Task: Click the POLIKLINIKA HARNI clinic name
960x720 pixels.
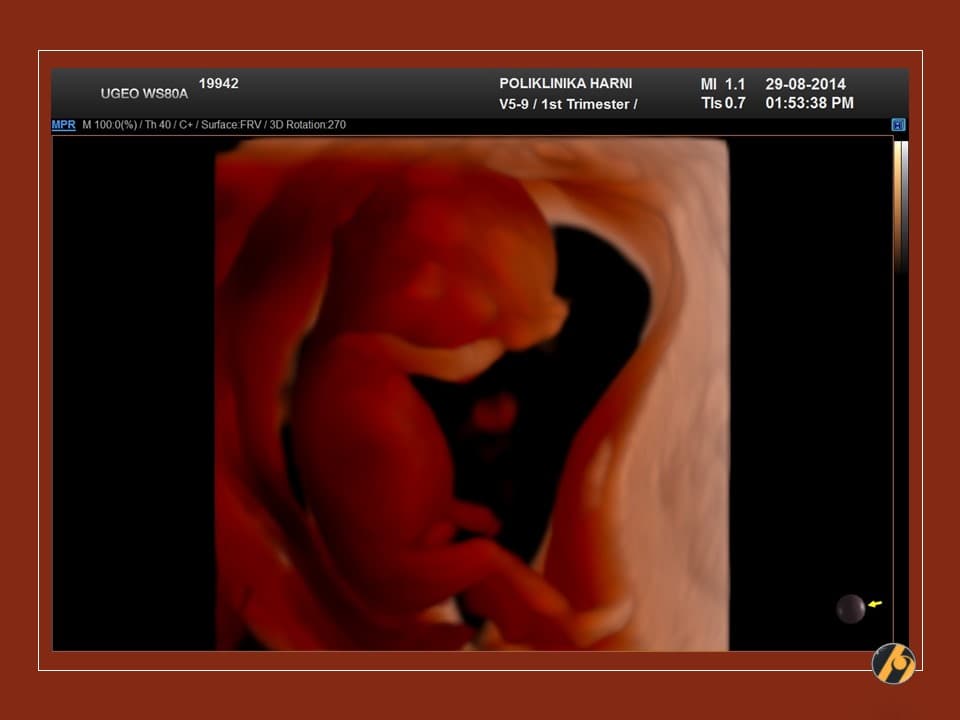Action: click(x=565, y=84)
